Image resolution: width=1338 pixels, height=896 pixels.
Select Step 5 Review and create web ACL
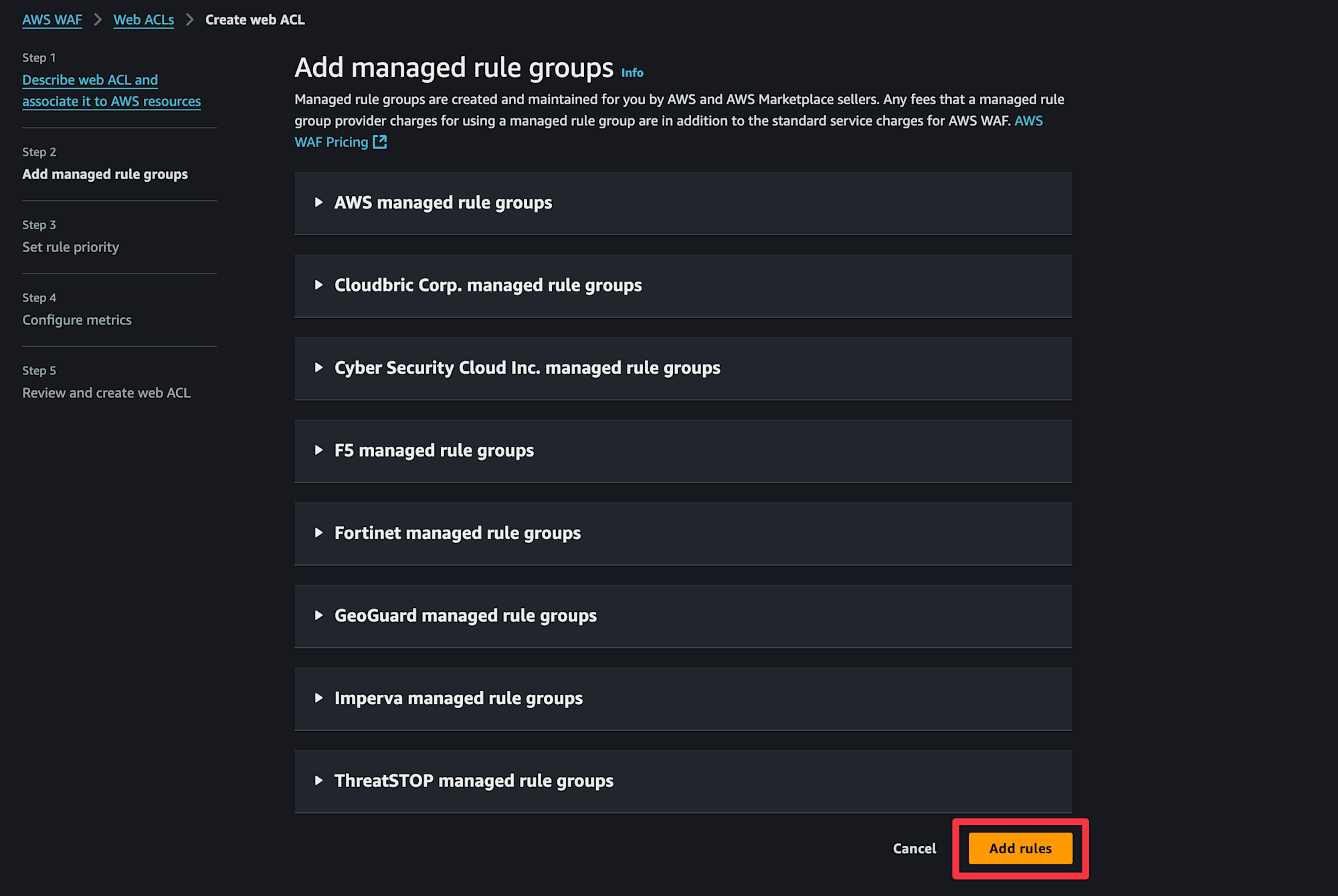(x=106, y=393)
